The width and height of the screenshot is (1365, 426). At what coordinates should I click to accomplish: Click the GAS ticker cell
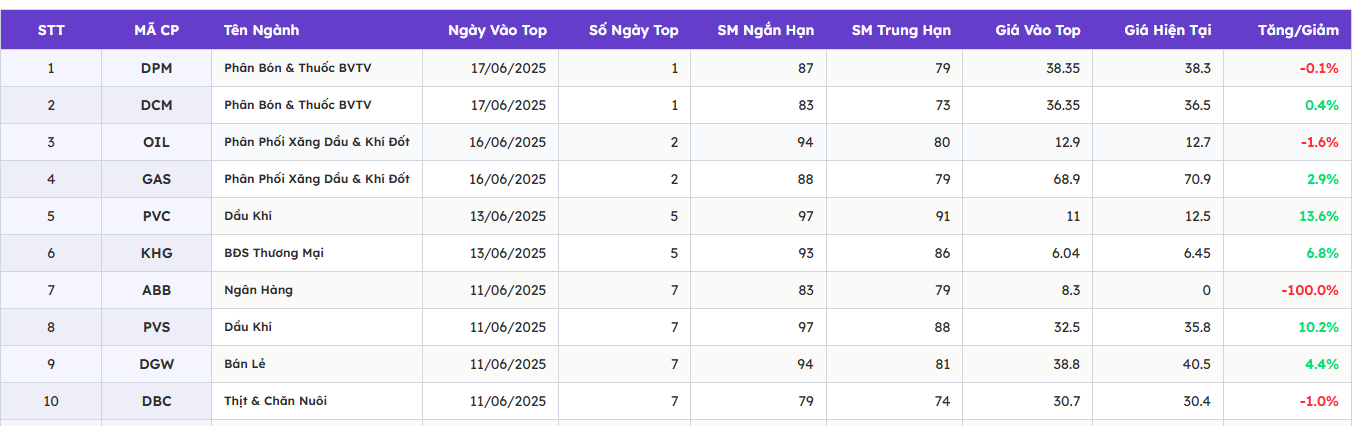pos(156,179)
